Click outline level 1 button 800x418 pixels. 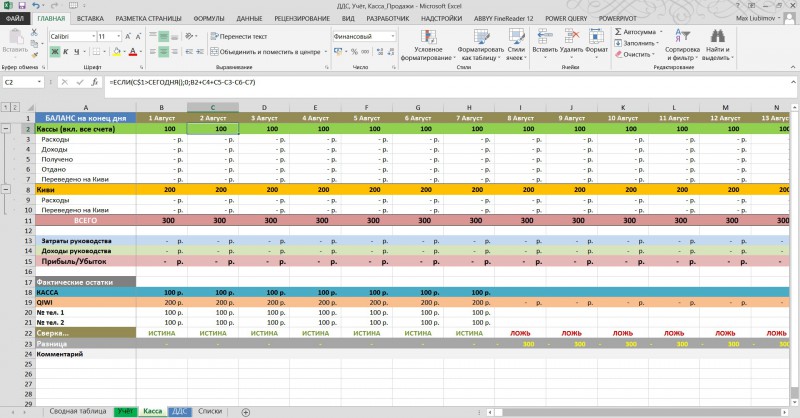point(6,107)
